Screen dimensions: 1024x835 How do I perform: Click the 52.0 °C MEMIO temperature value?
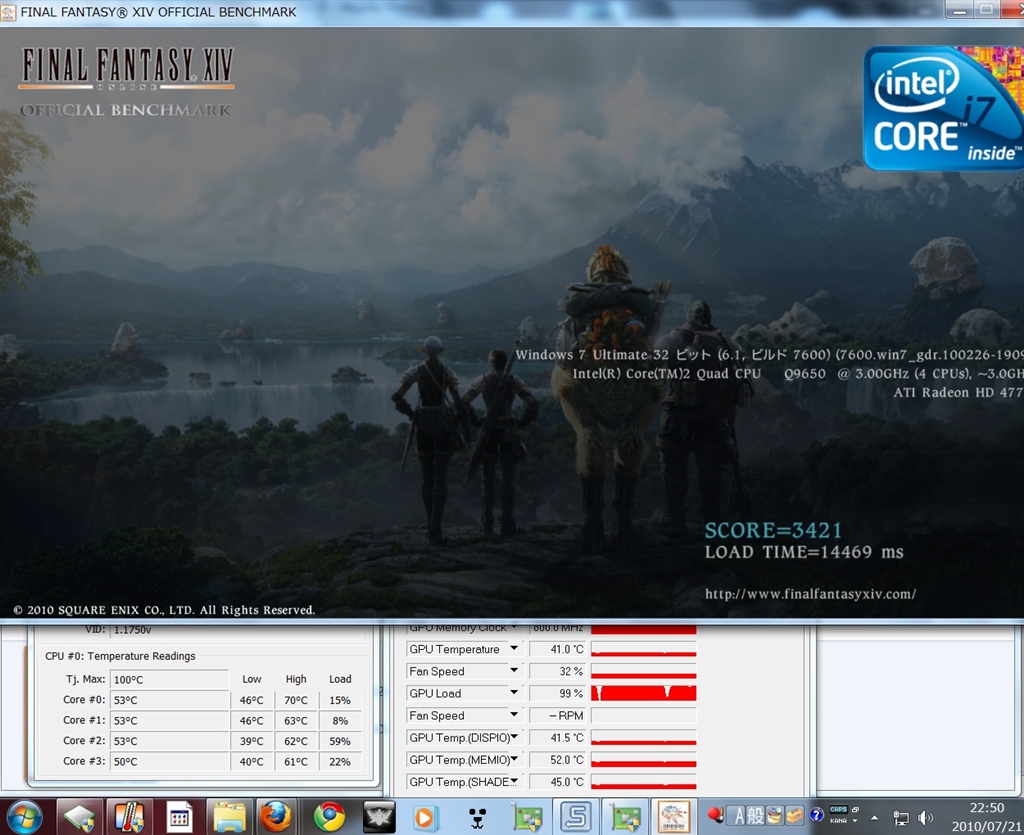pos(558,760)
